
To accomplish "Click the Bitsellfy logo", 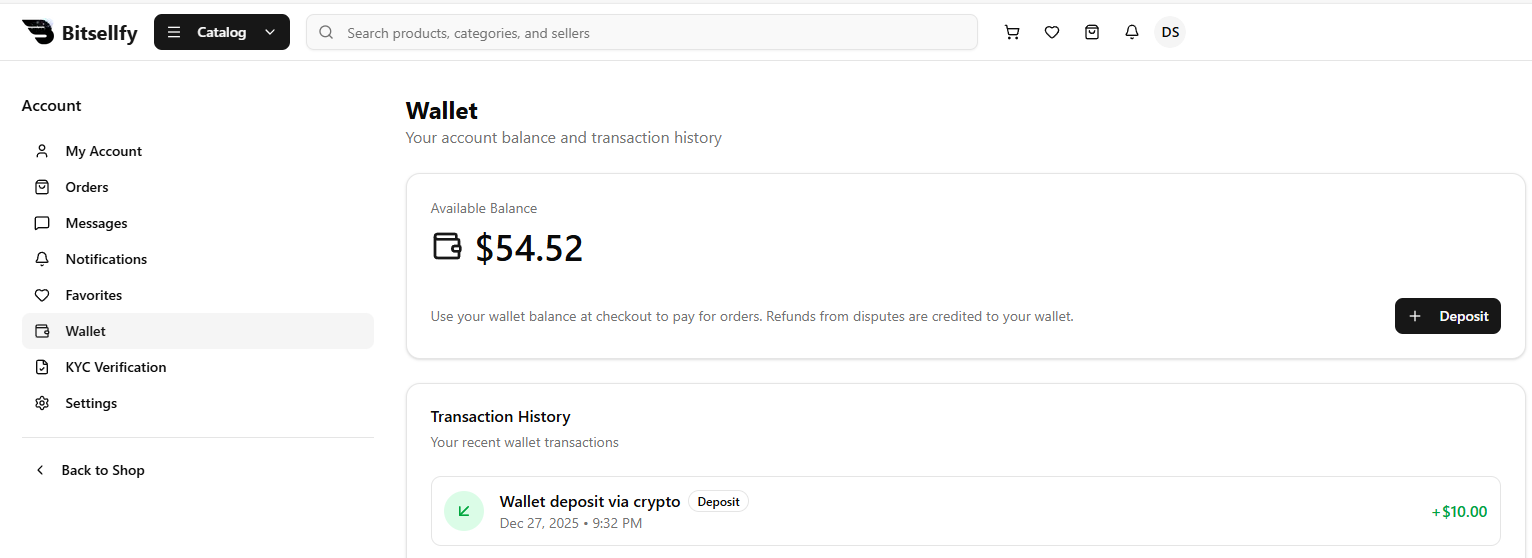I will tap(80, 32).
